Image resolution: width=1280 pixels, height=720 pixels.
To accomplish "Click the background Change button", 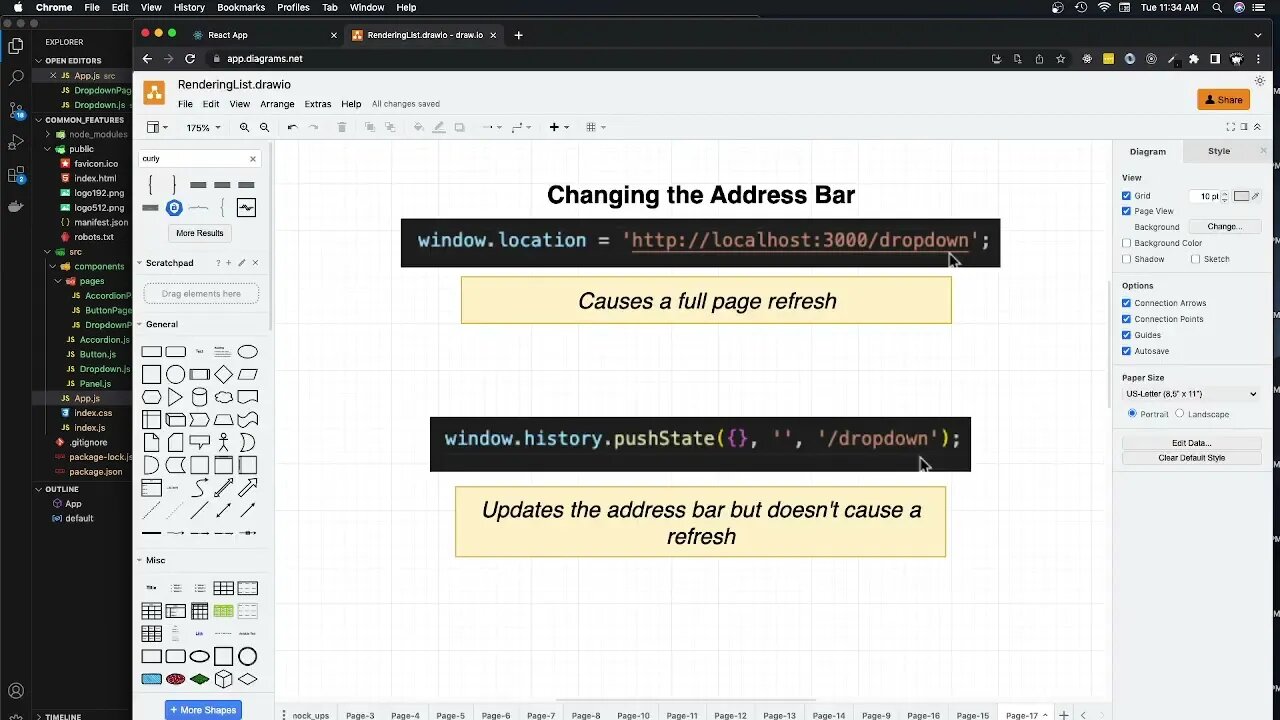I will coord(1224,227).
